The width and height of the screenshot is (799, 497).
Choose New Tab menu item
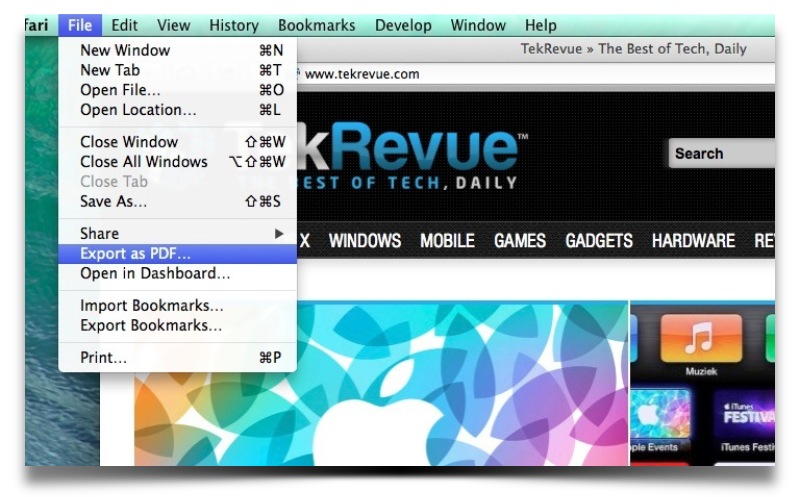(x=177, y=70)
